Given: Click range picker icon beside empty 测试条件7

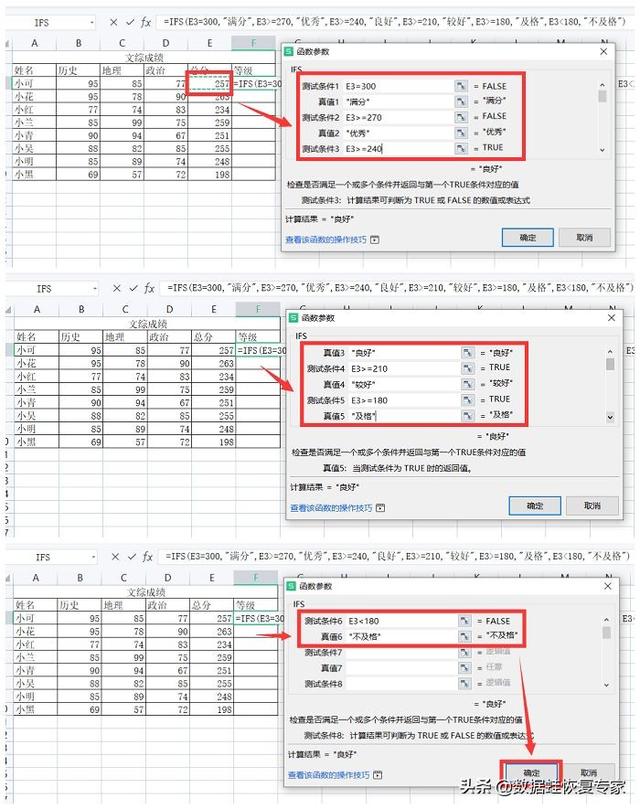Looking at the screenshot, I should click(x=465, y=653).
